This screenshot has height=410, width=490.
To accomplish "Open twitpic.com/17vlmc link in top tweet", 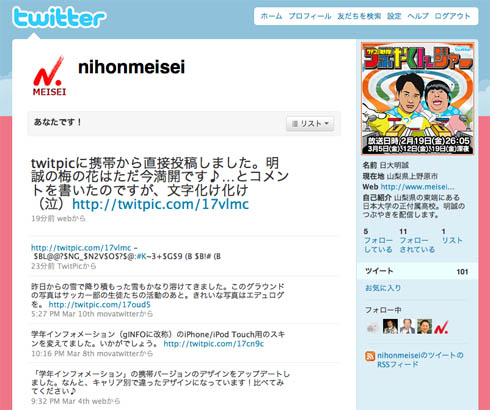I will click(160, 204).
